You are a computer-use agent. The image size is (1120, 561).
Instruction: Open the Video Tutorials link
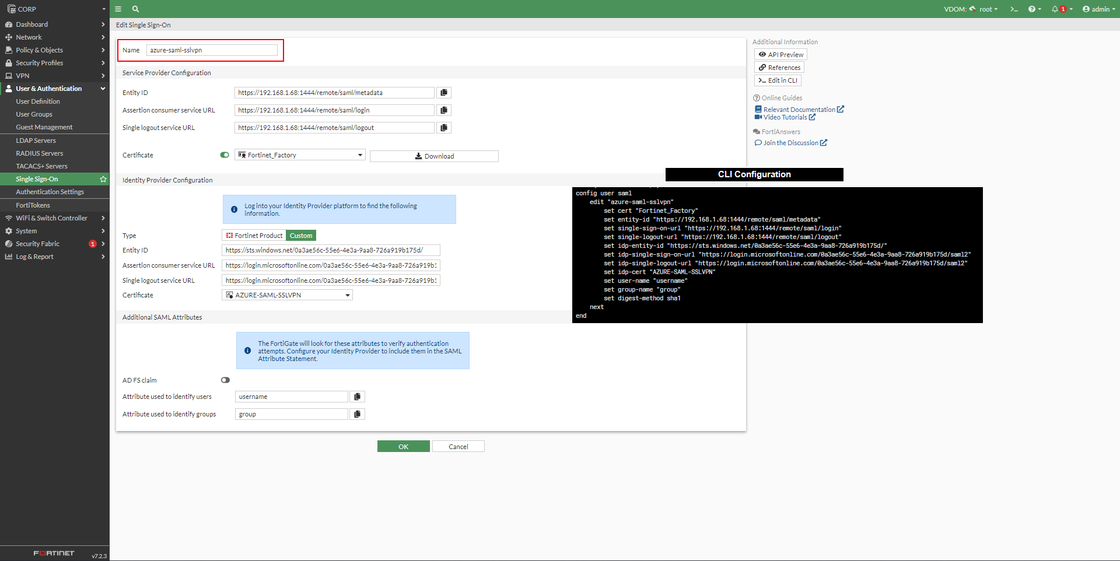click(x=785, y=117)
